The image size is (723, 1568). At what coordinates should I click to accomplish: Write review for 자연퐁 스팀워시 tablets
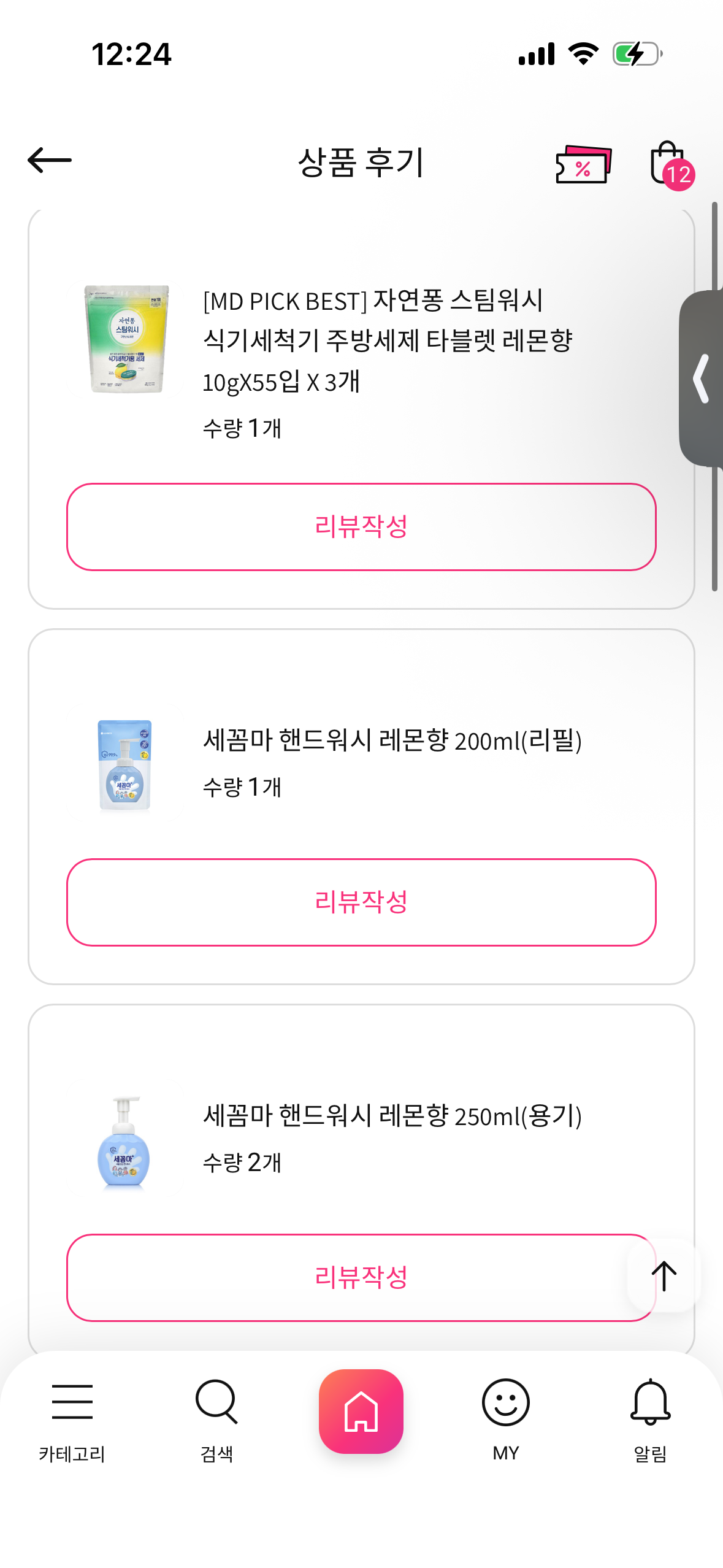[x=361, y=526]
